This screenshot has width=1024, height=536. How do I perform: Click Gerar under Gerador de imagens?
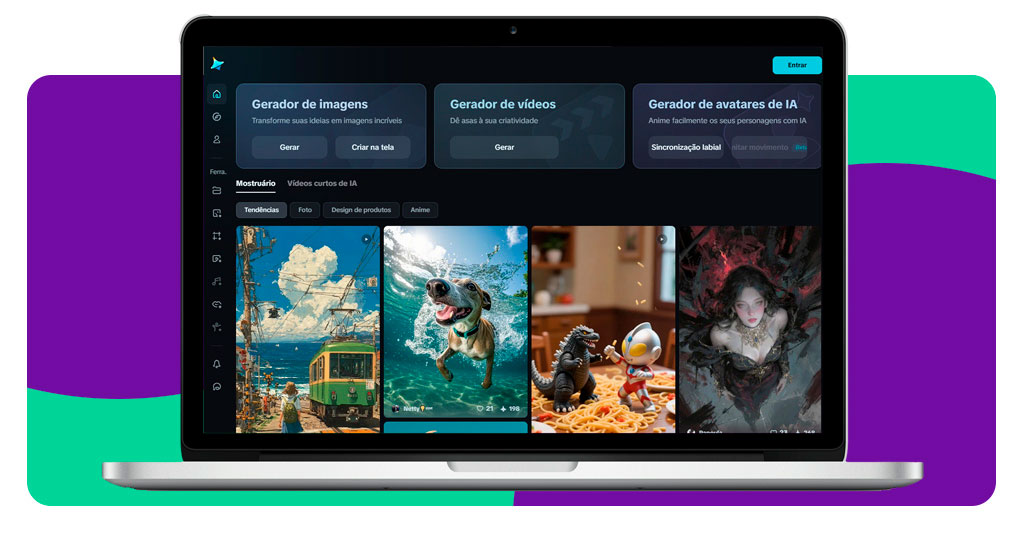pyautogui.click(x=289, y=147)
